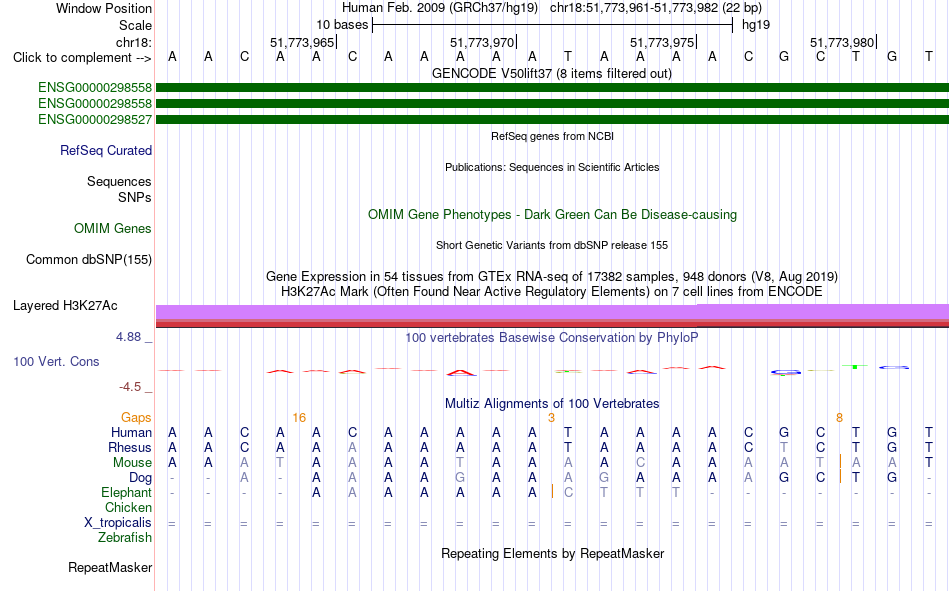Click the orange Gaps row label
950x591 pixels.
point(136,418)
